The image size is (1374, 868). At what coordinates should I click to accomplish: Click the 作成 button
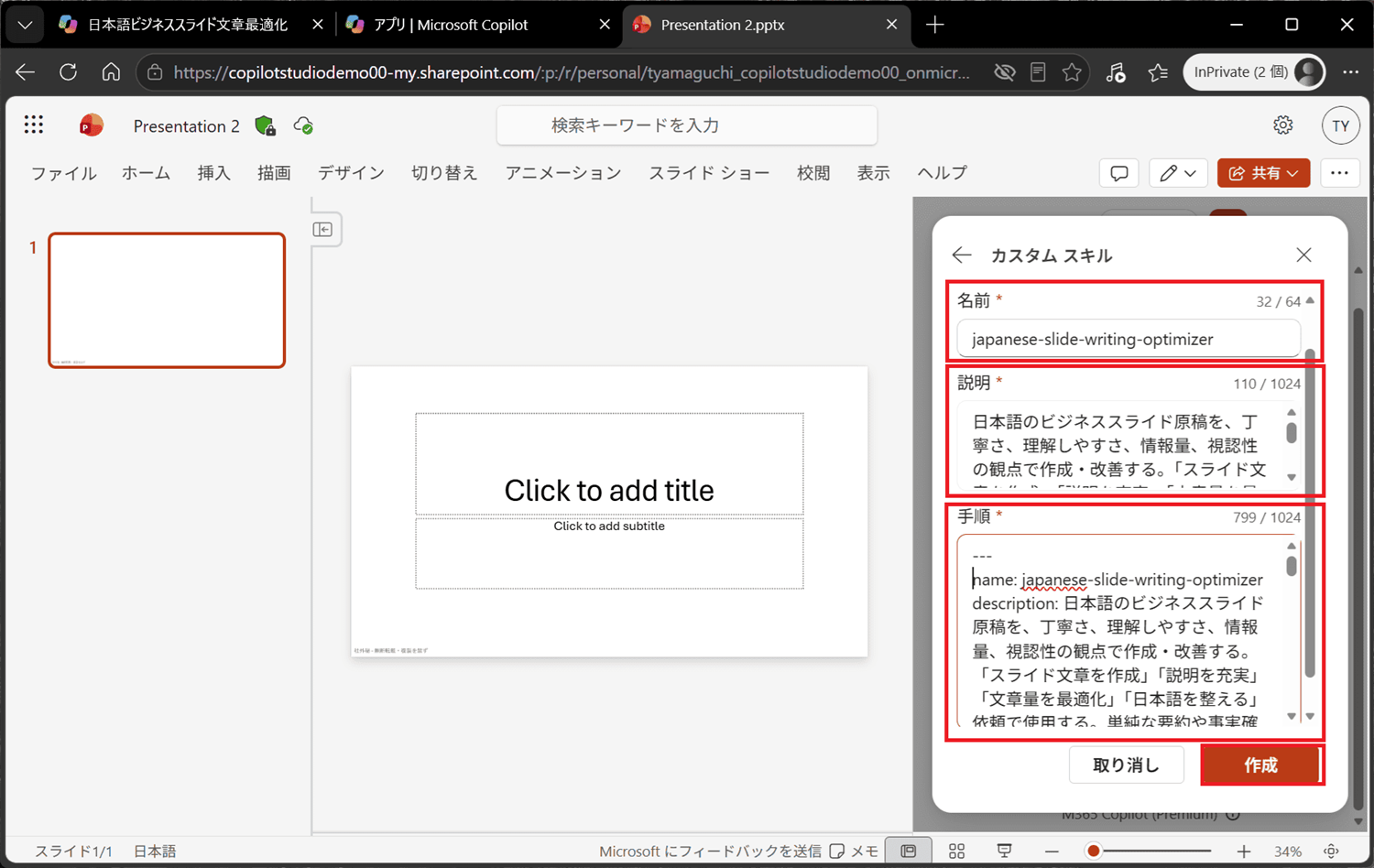click(x=1260, y=765)
